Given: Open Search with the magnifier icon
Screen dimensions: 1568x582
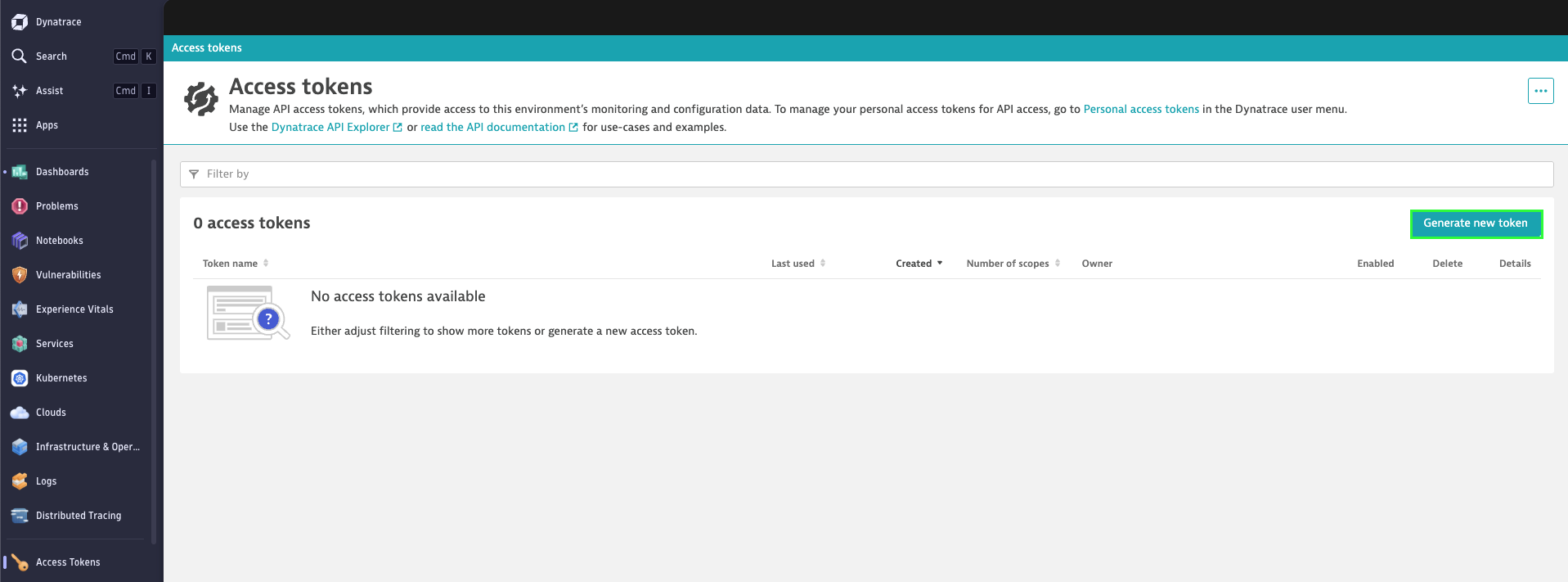Looking at the screenshot, I should [x=20, y=56].
